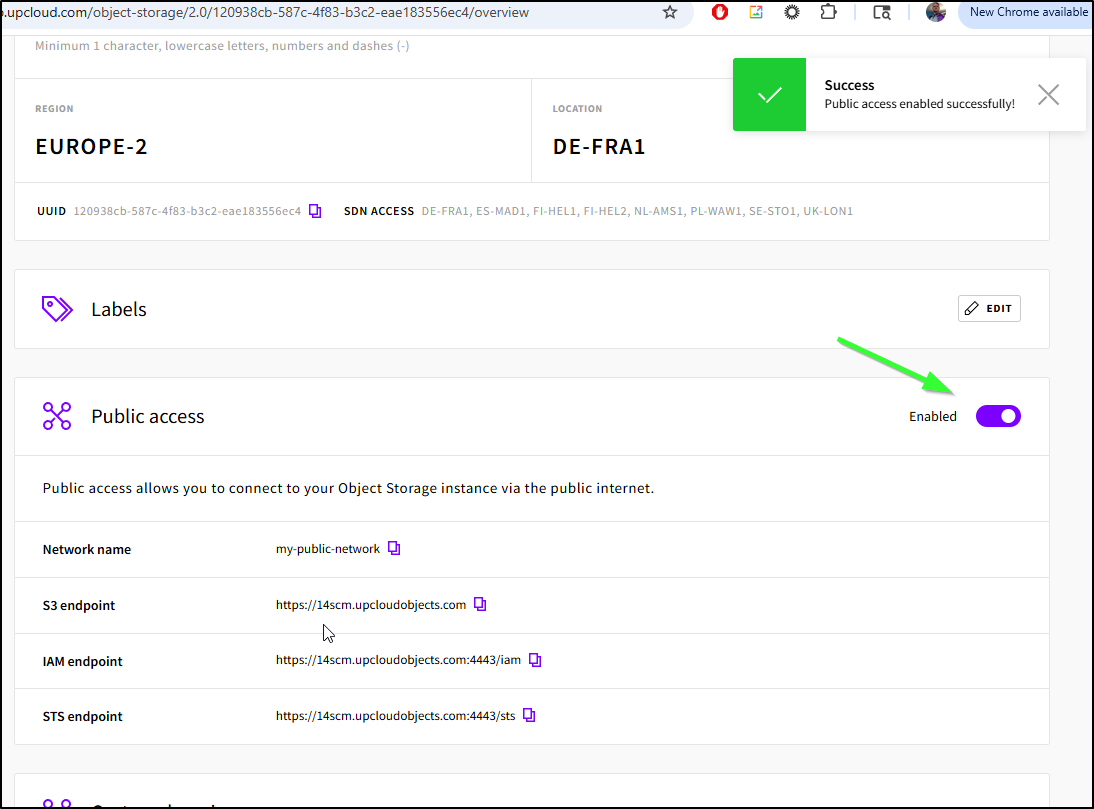The width and height of the screenshot is (1094, 809).
Task: Click New Chrome available update button
Action: [x=1027, y=13]
